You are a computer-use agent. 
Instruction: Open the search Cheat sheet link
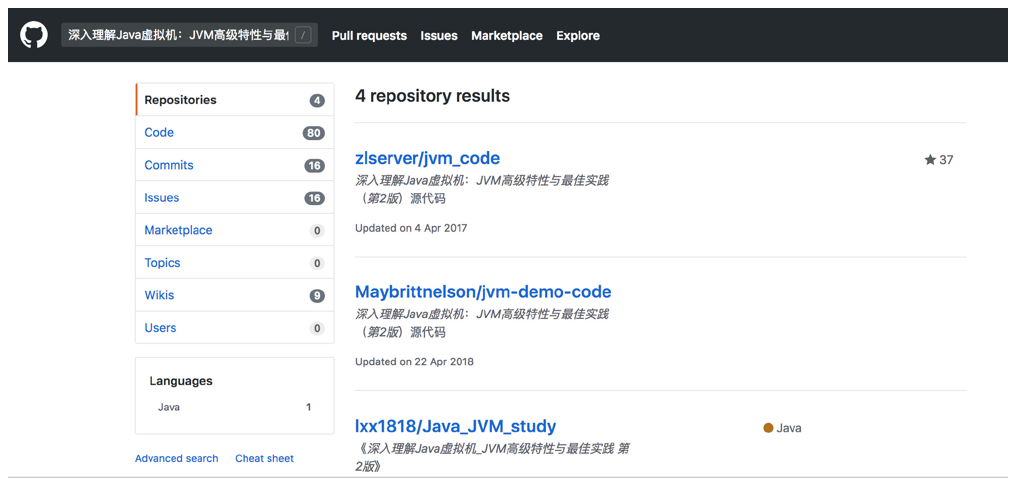tap(264, 458)
